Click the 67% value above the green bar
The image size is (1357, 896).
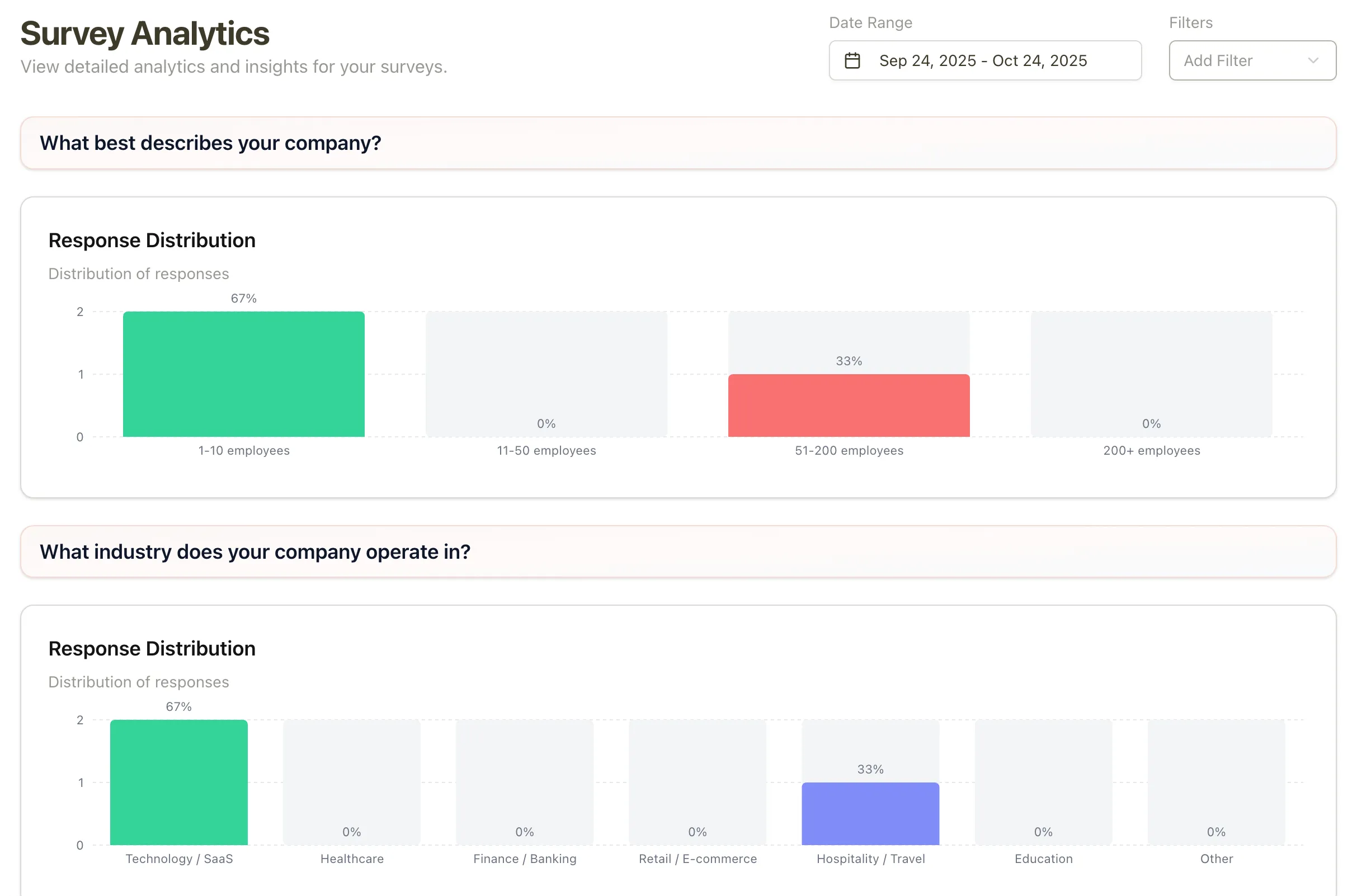coord(243,298)
